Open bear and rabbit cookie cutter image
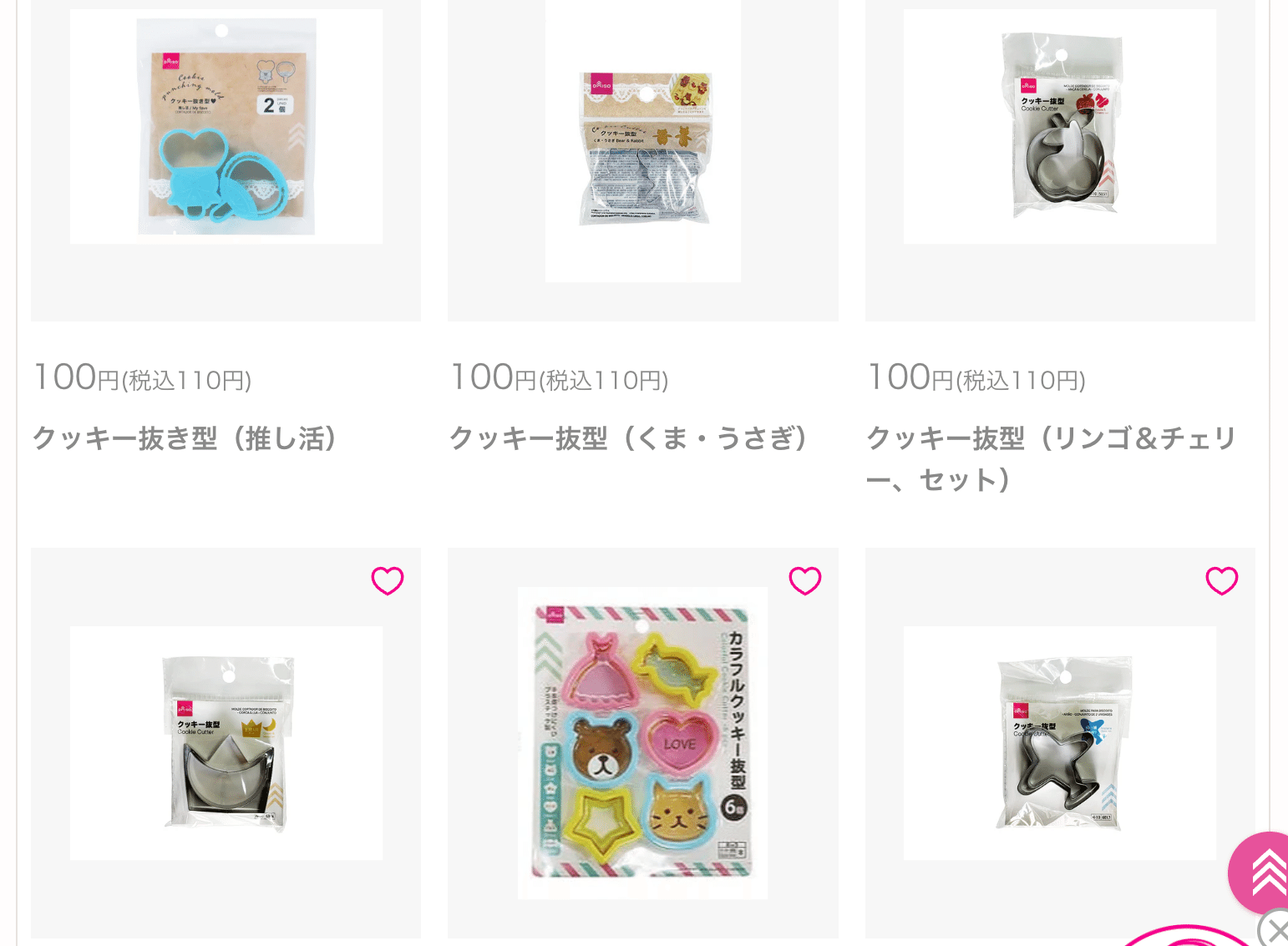1288x946 pixels. click(643, 140)
